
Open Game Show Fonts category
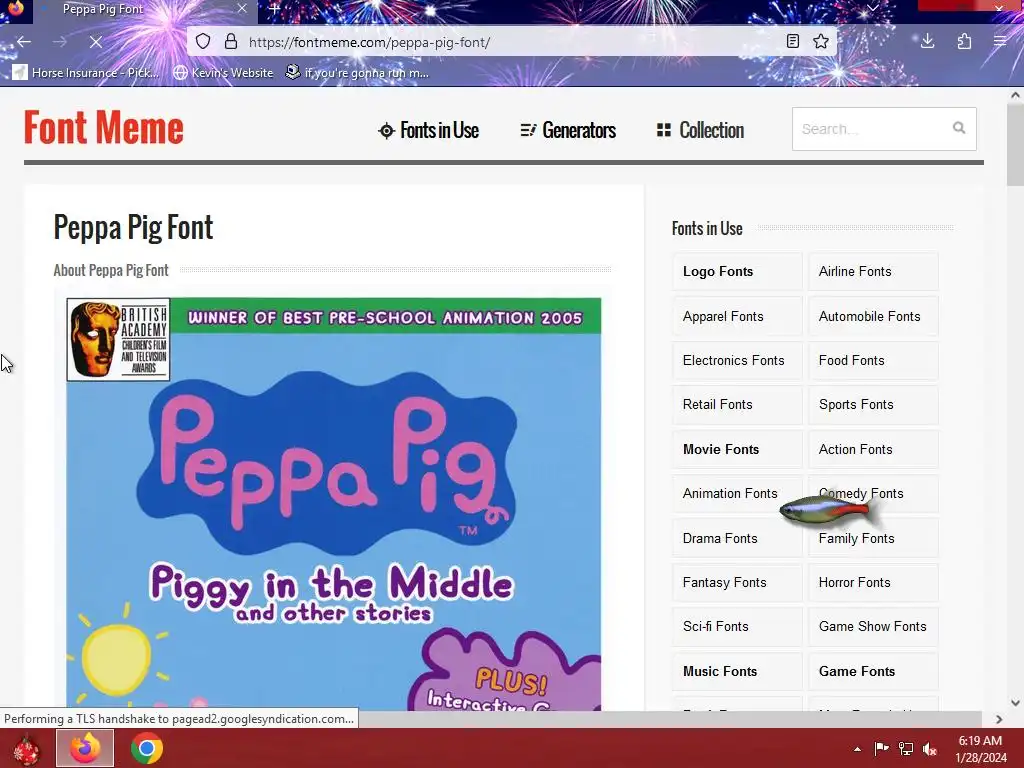873,626
